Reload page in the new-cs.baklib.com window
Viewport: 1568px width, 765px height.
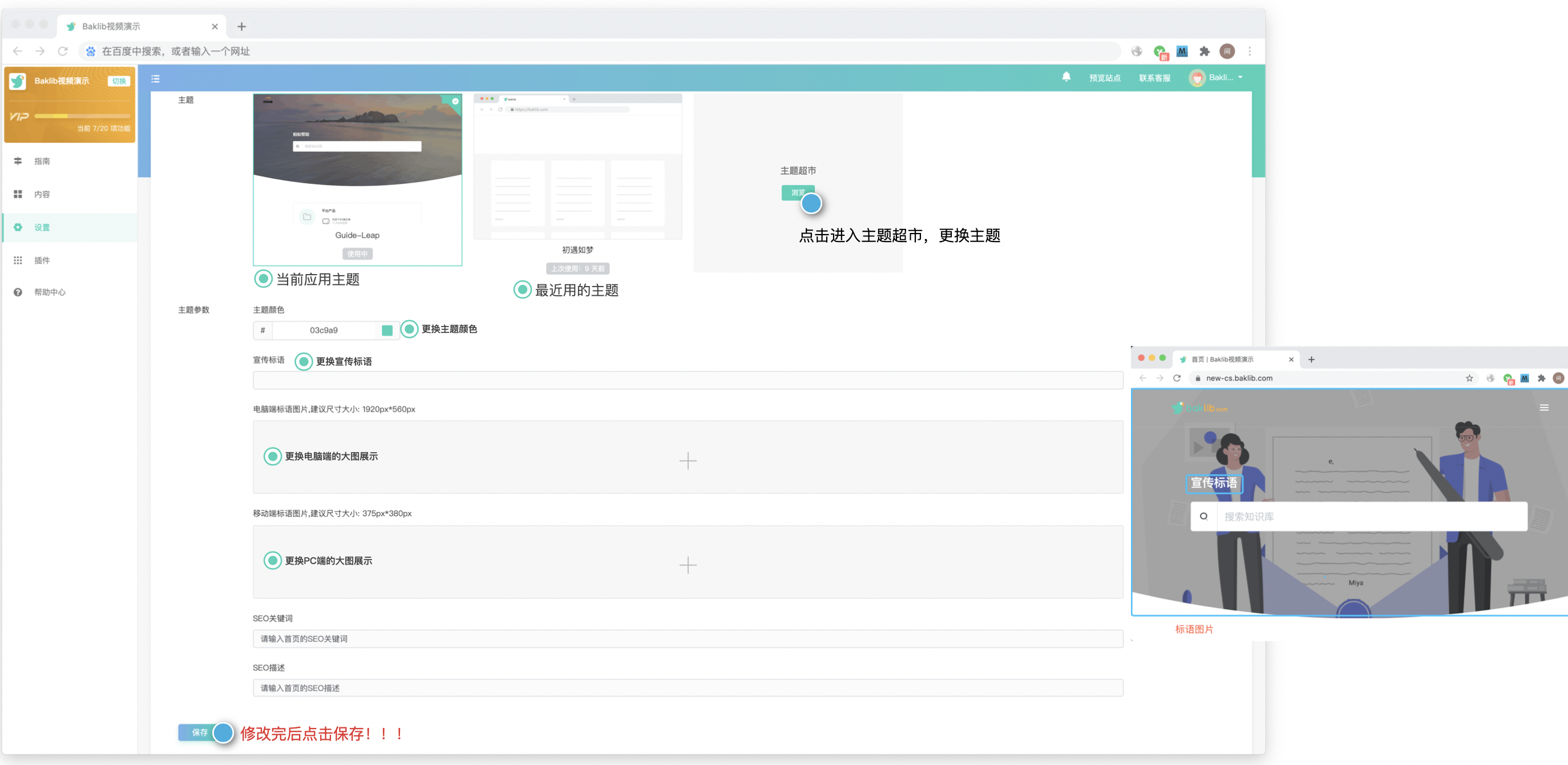pos(1177,377)
